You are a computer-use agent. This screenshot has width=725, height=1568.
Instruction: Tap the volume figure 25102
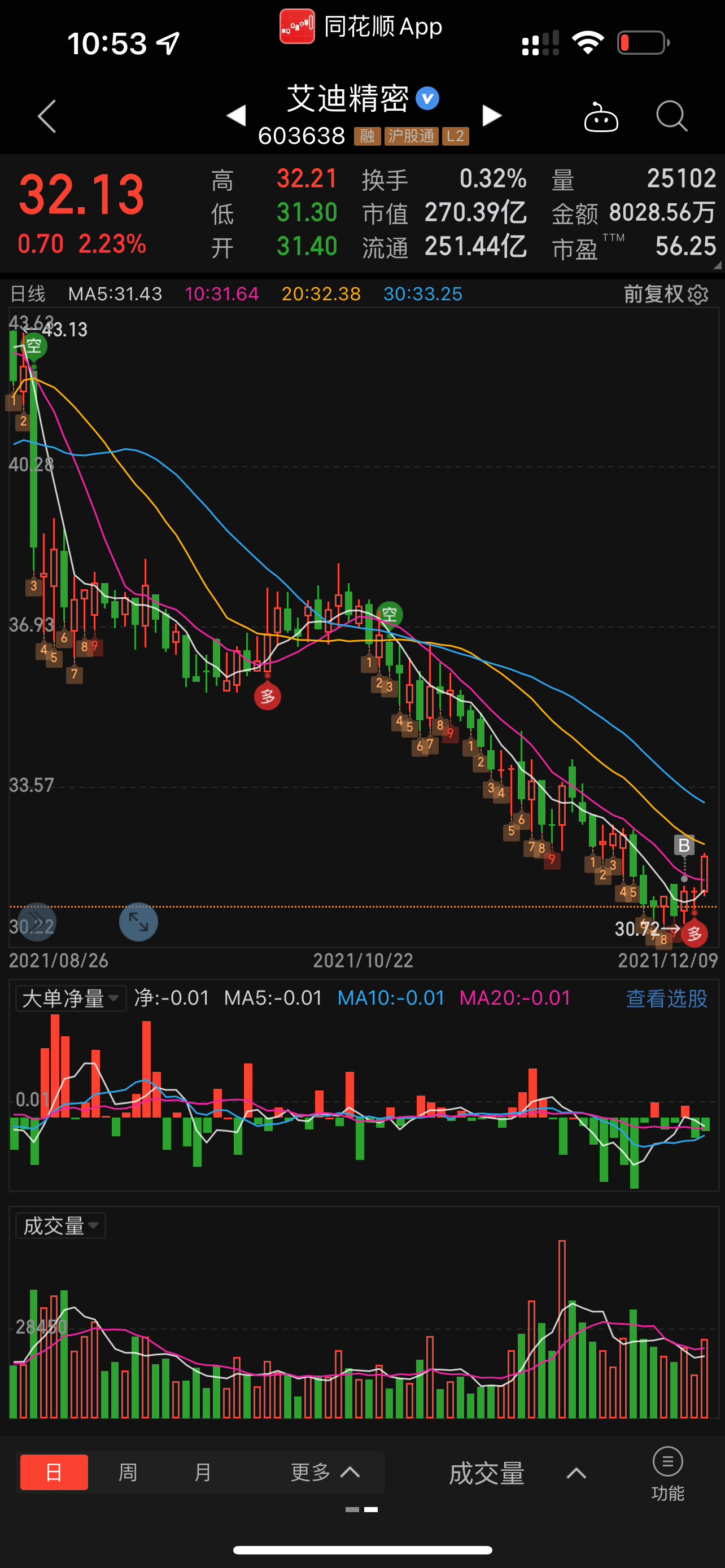pyautogui.click(x=681, y=179)
